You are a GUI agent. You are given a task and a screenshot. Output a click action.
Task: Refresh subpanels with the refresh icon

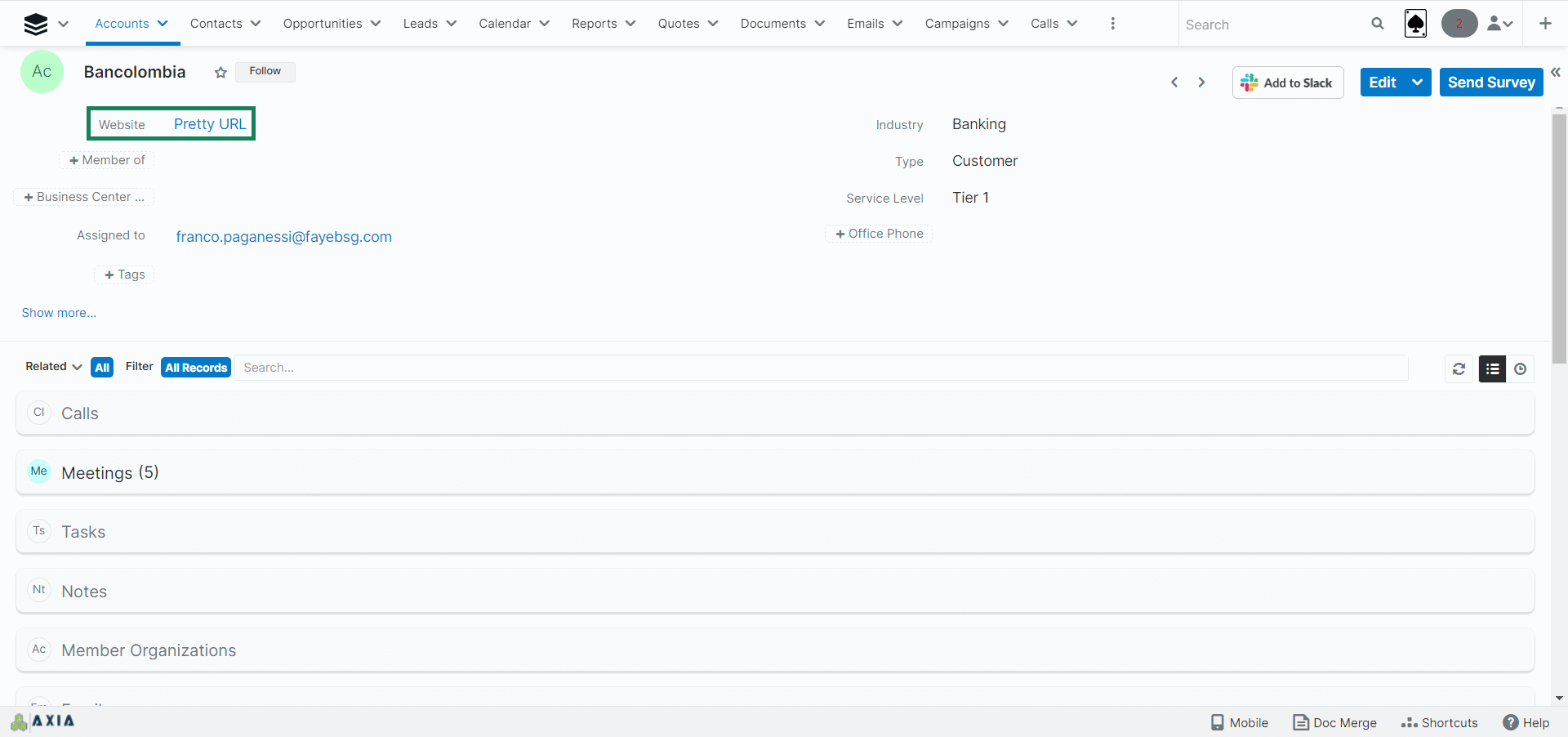[x=1459, y=369]
